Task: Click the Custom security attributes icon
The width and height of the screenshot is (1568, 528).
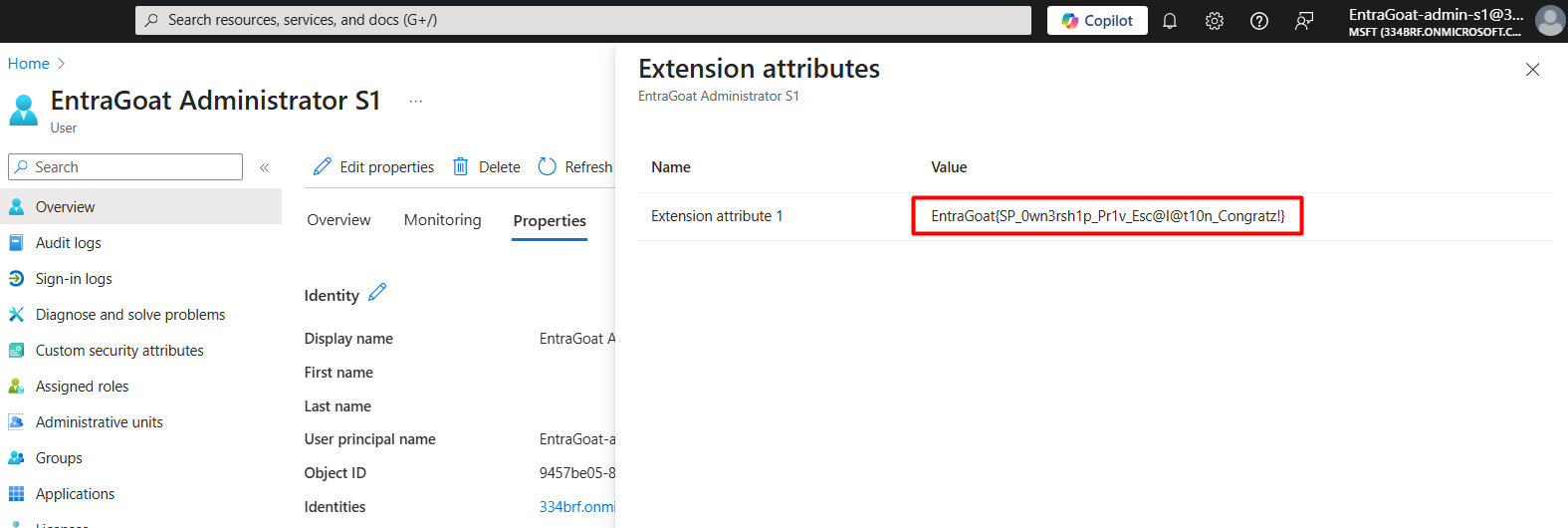Action: coord(16,351)
